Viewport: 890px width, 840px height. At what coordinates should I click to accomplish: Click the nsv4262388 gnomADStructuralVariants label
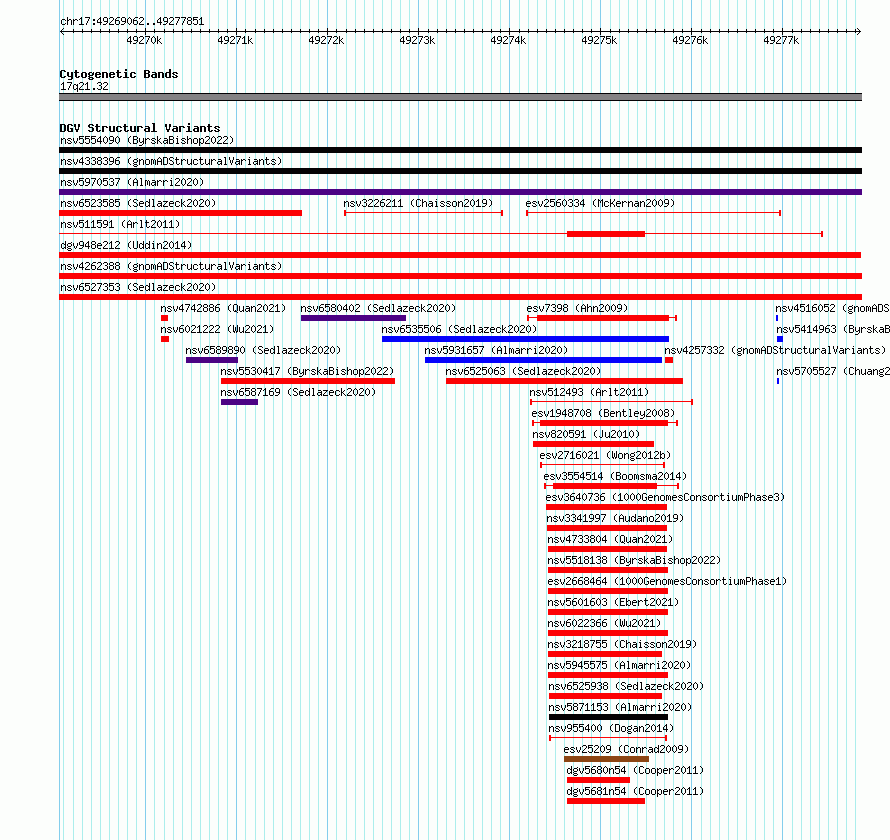pyautogui.click(x=171, y=266)
